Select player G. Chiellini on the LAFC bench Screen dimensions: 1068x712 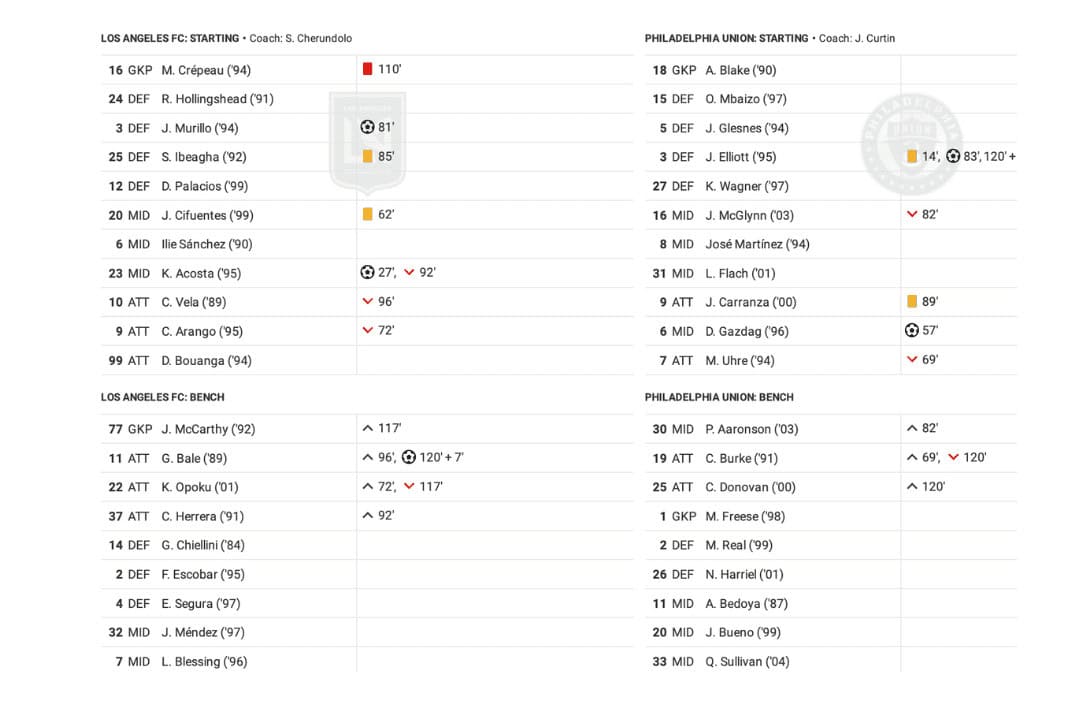point(202,545)
